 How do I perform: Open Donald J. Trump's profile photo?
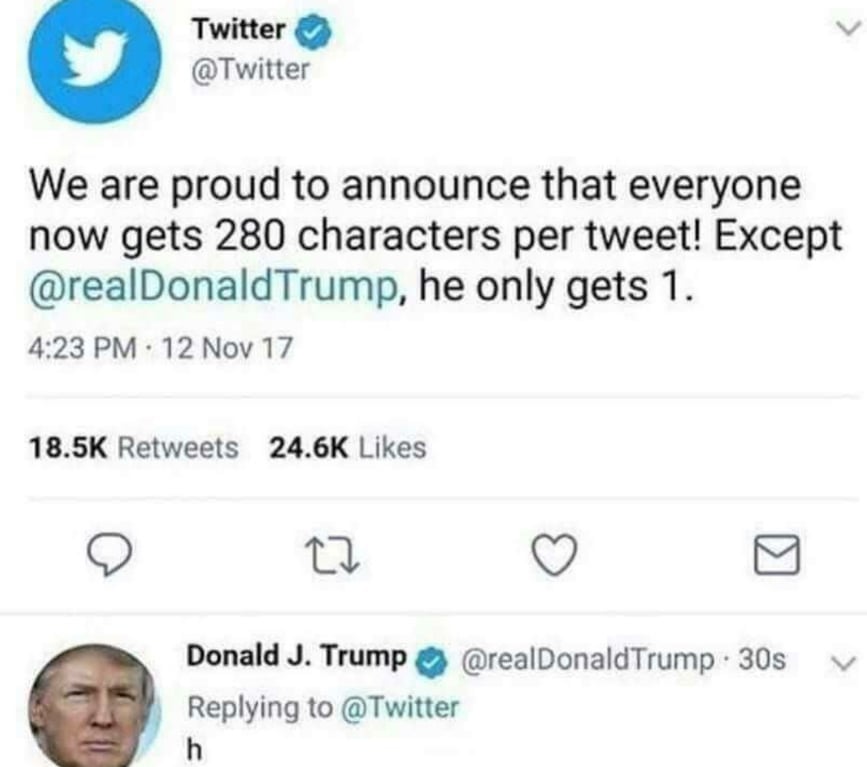[x=92, y=706]
